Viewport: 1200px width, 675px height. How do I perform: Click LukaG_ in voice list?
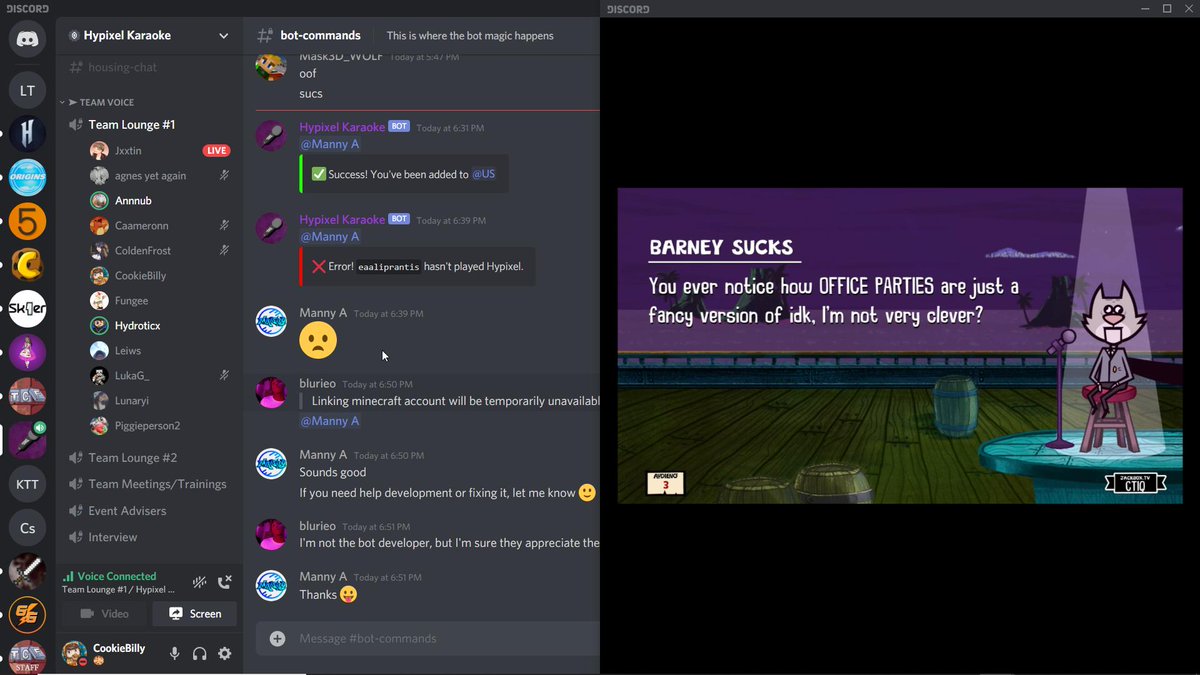(160, 376)
